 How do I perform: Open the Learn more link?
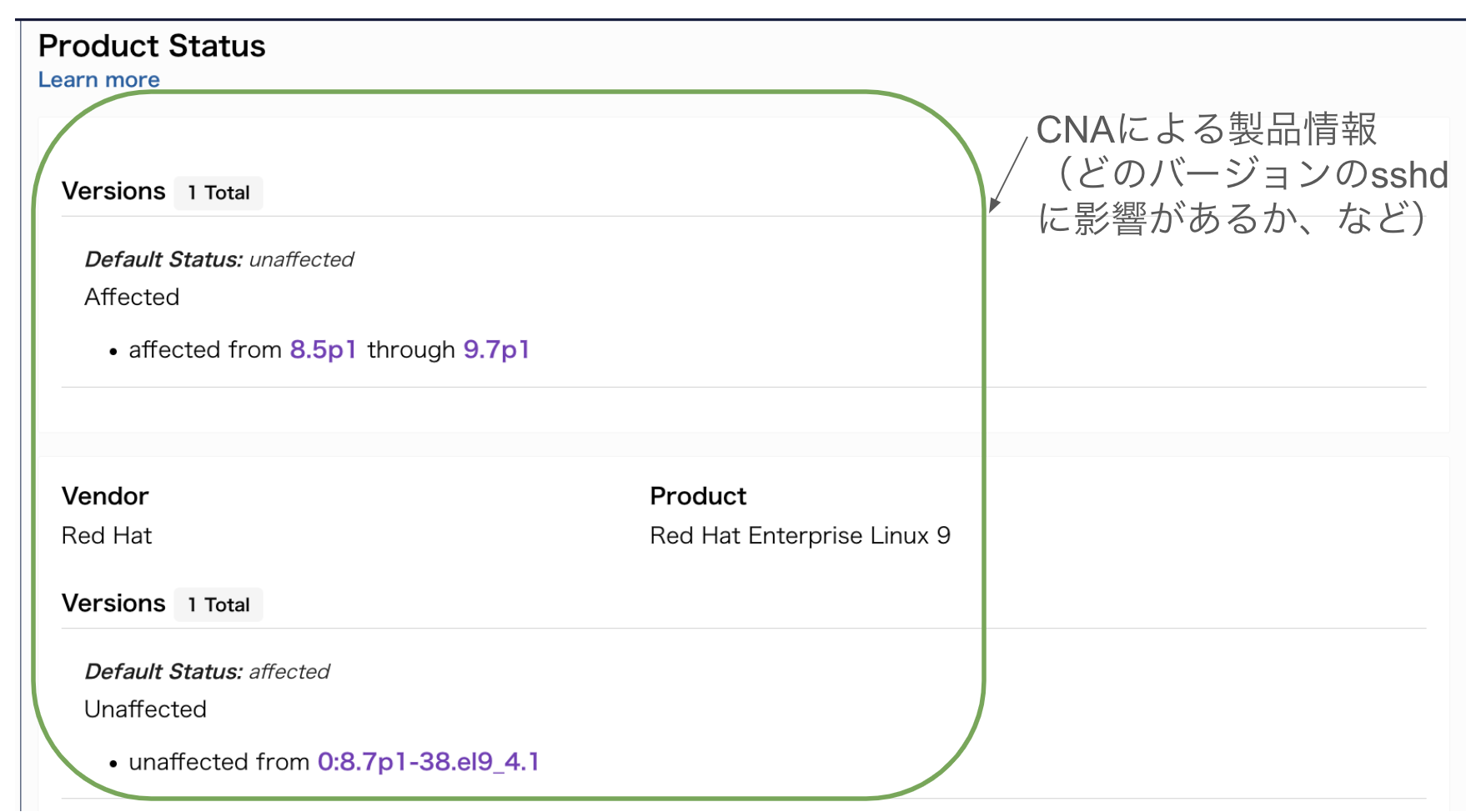point(99,80)
